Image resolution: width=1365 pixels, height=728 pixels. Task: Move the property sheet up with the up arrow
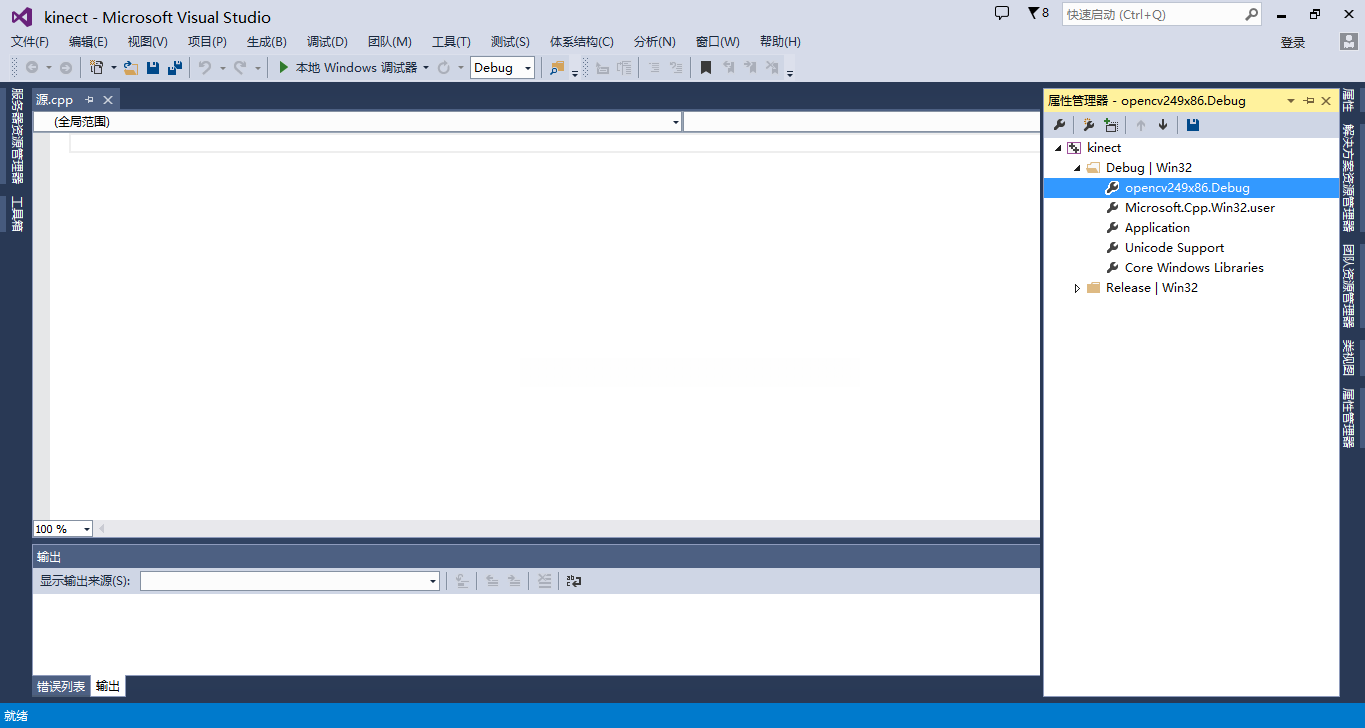click(1141, 125)
